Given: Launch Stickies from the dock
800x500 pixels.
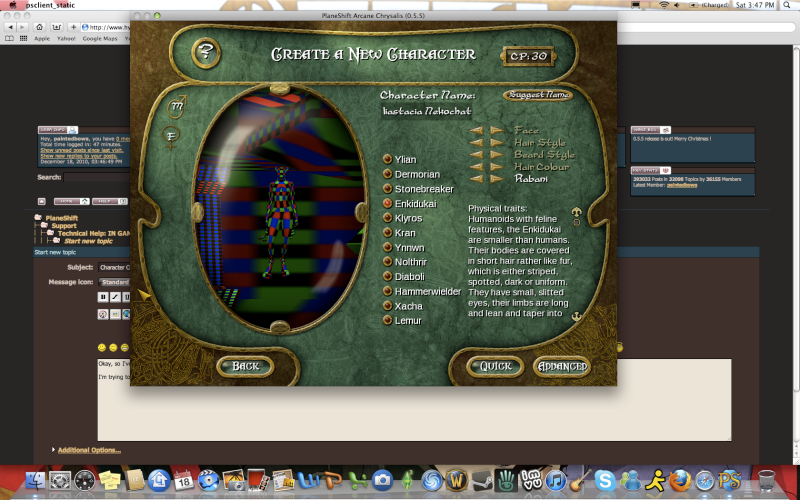Looking at the screenshot, I should click(110, 480).
